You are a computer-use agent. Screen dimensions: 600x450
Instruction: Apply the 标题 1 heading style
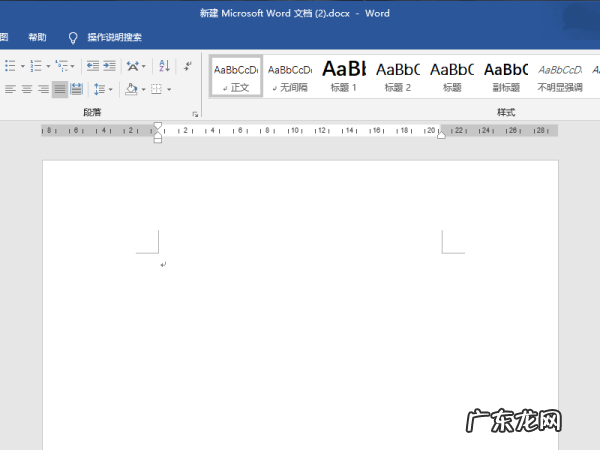click(x=343, y=76)
